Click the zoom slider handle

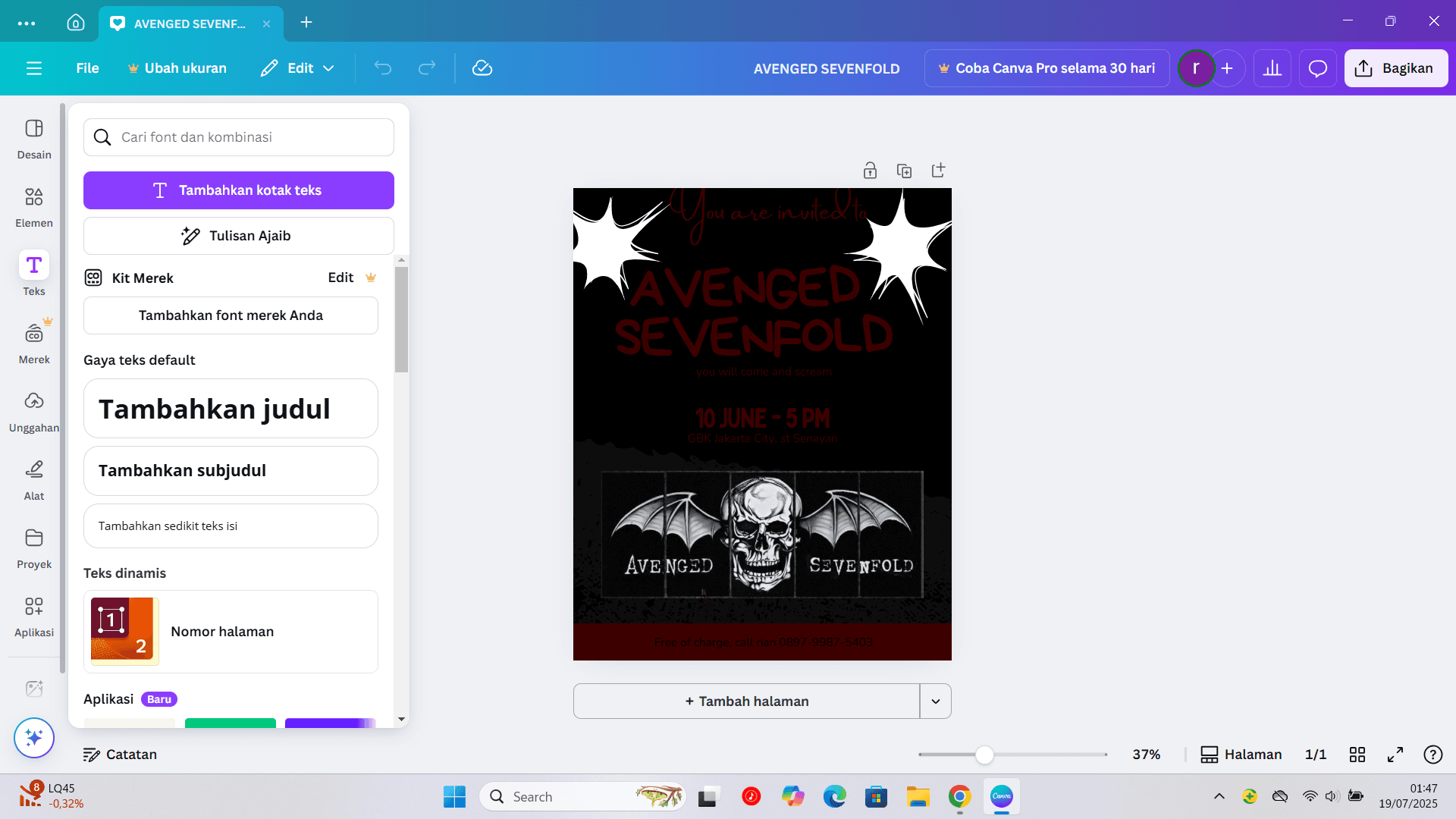click(x=984, y=755)
